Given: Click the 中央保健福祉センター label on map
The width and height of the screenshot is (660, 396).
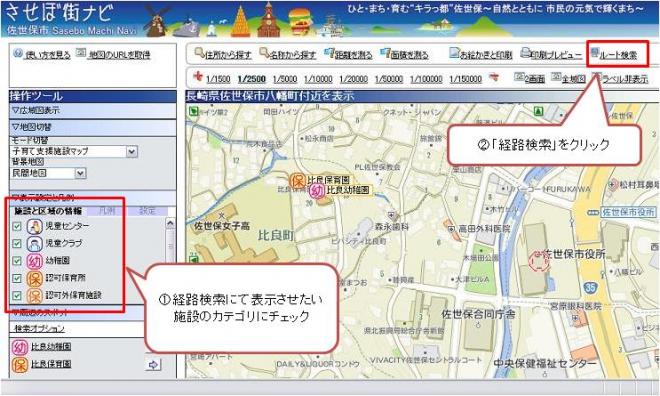Looking at the screenshot, I should click(x=545, y=363).
